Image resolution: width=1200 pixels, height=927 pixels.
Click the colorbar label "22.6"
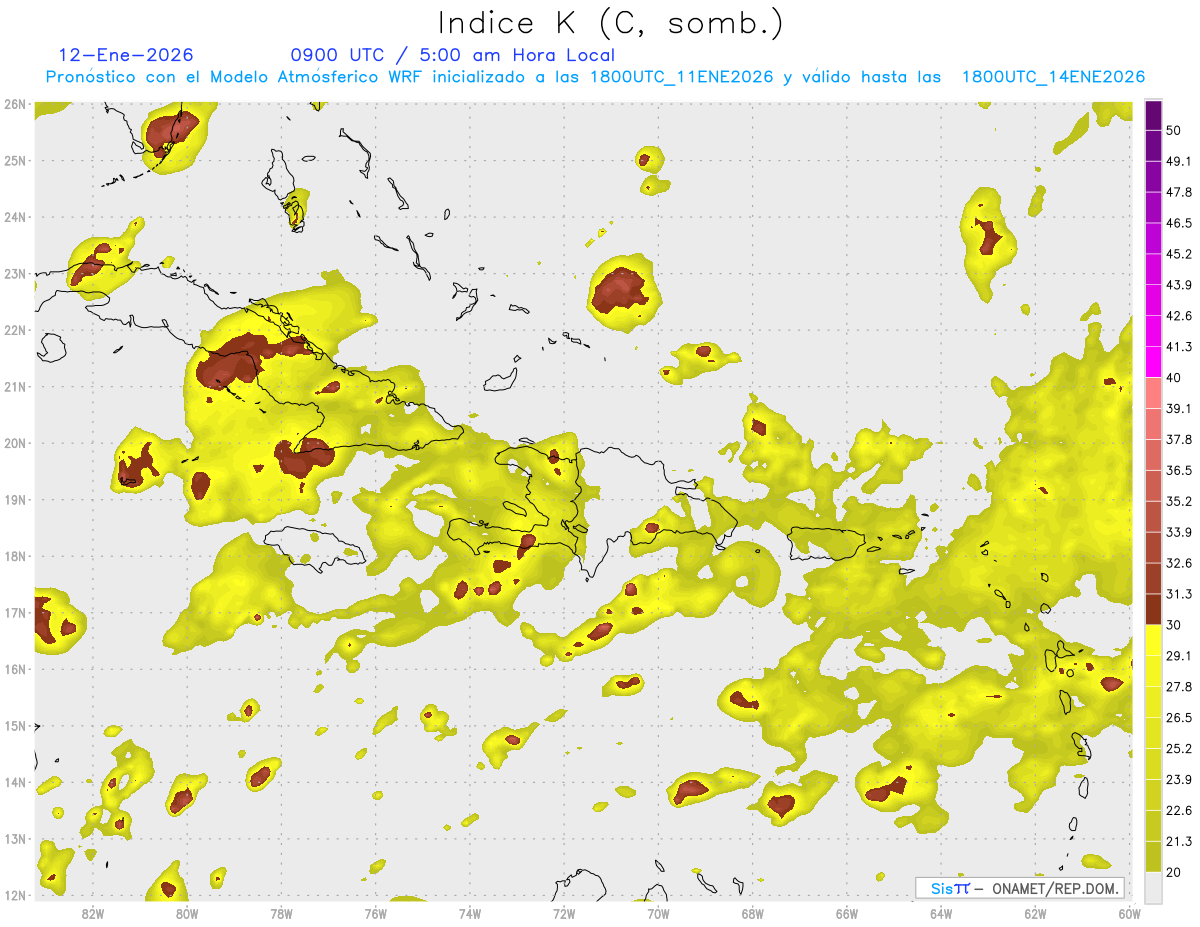click(1178, 811)
